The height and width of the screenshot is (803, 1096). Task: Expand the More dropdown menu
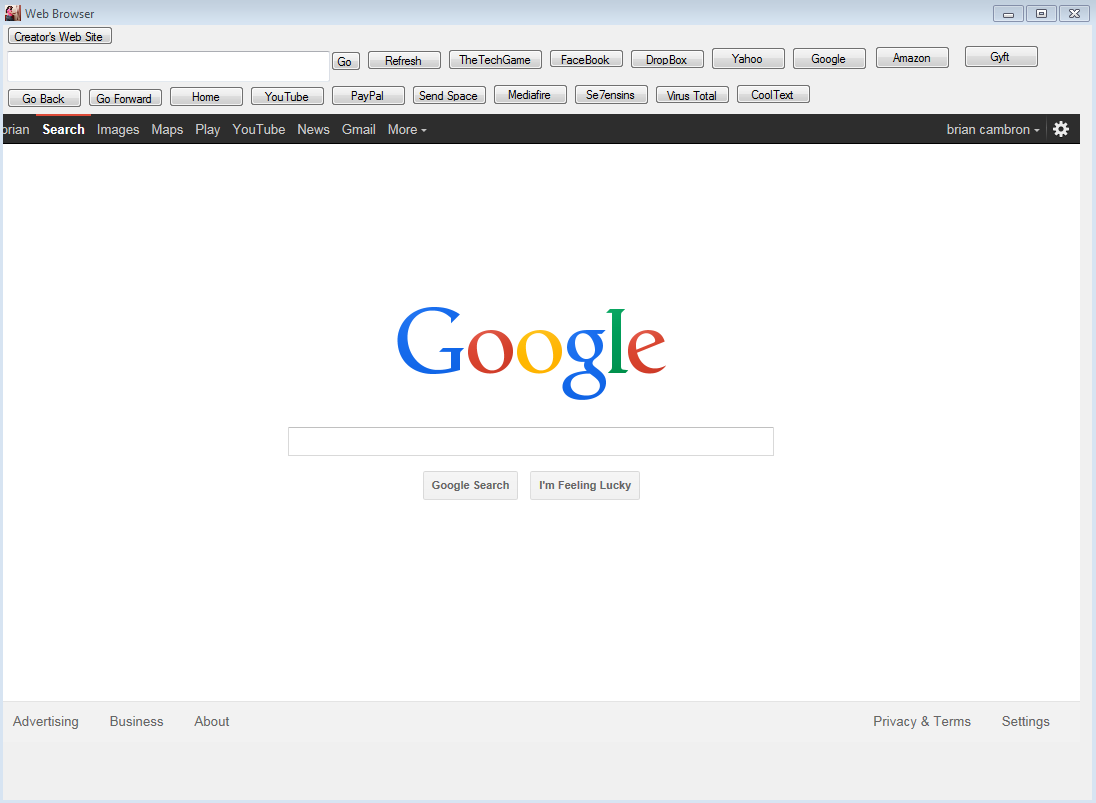407,129
